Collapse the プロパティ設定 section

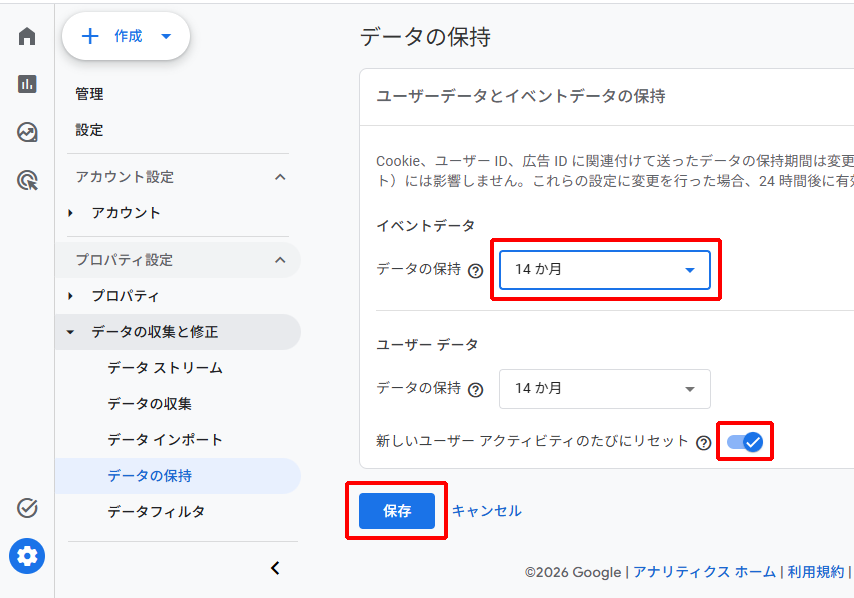pyautogui.click(x=280, y=260)
